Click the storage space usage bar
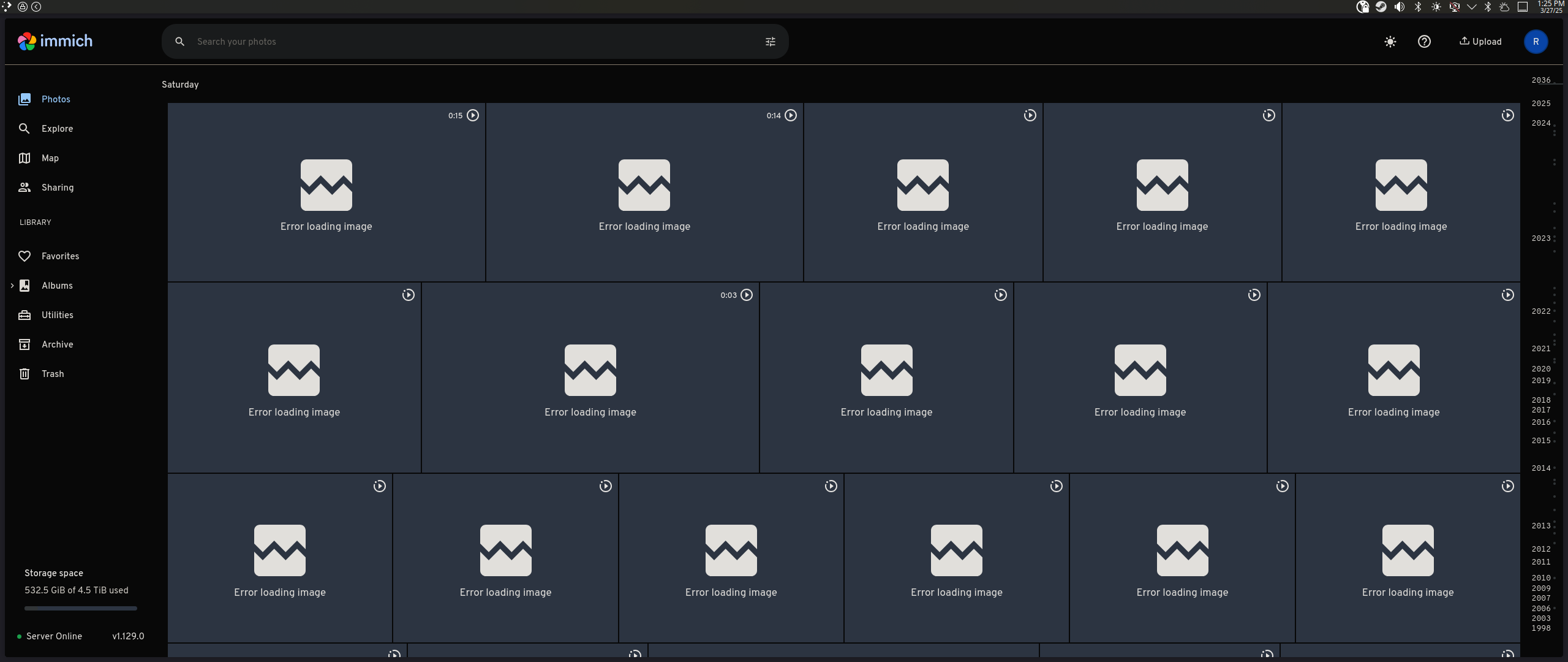Image resolution: width=1568 pixels, height=662 pixels. (80, 609)
